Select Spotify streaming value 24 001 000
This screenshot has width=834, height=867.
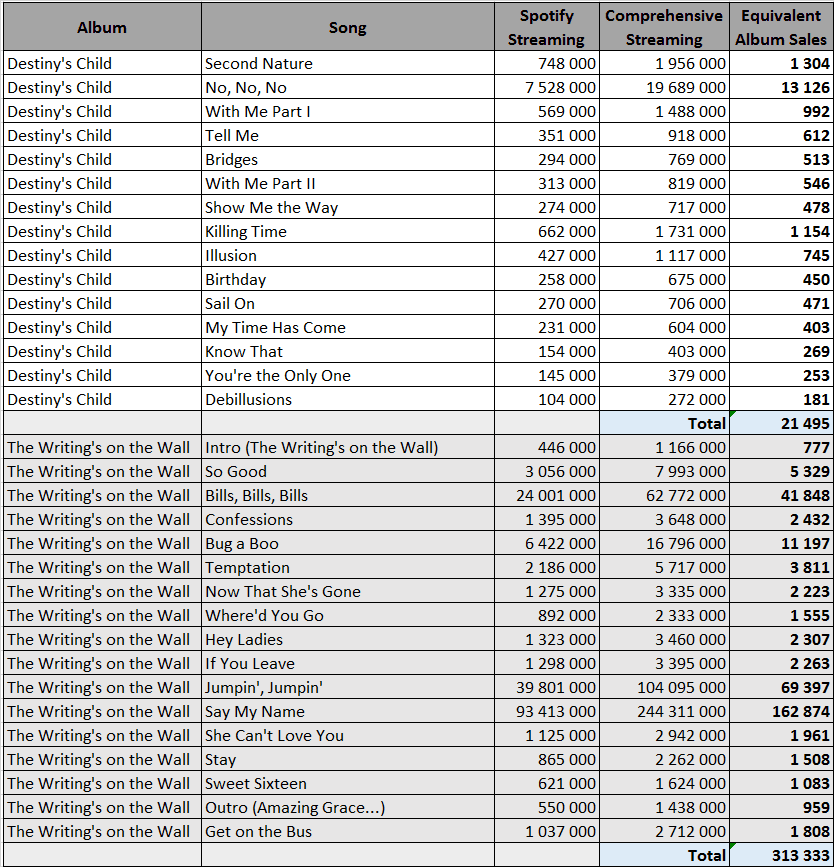pyautogui.click(x=547, y=495)
